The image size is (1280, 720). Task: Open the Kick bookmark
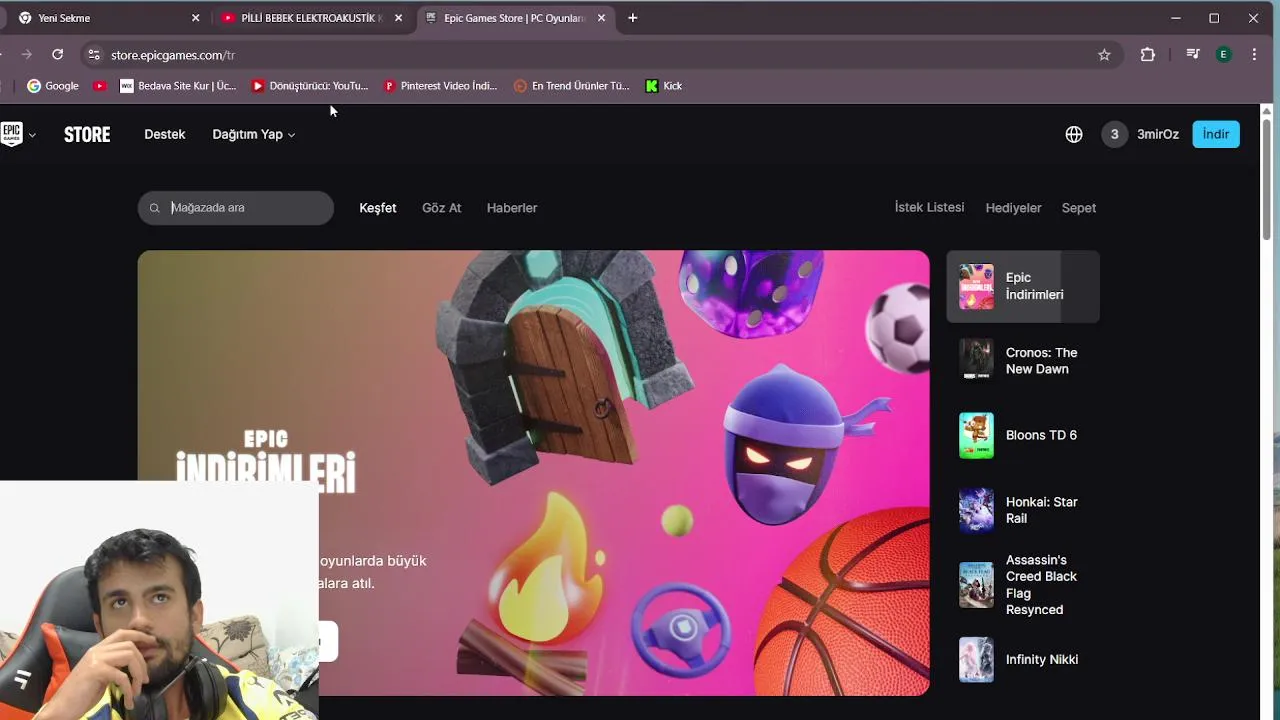[x=664, y=86]
